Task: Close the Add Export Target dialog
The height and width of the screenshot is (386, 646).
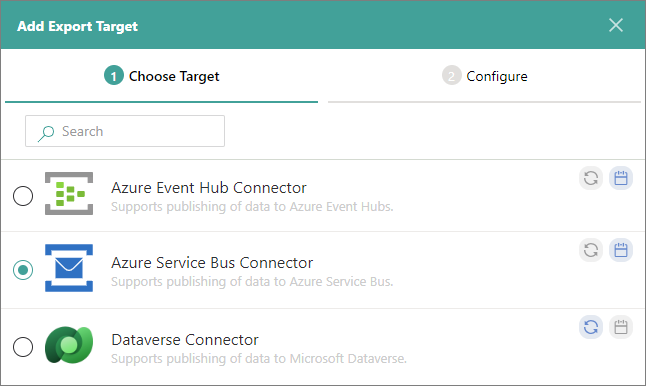Action: 616,25
